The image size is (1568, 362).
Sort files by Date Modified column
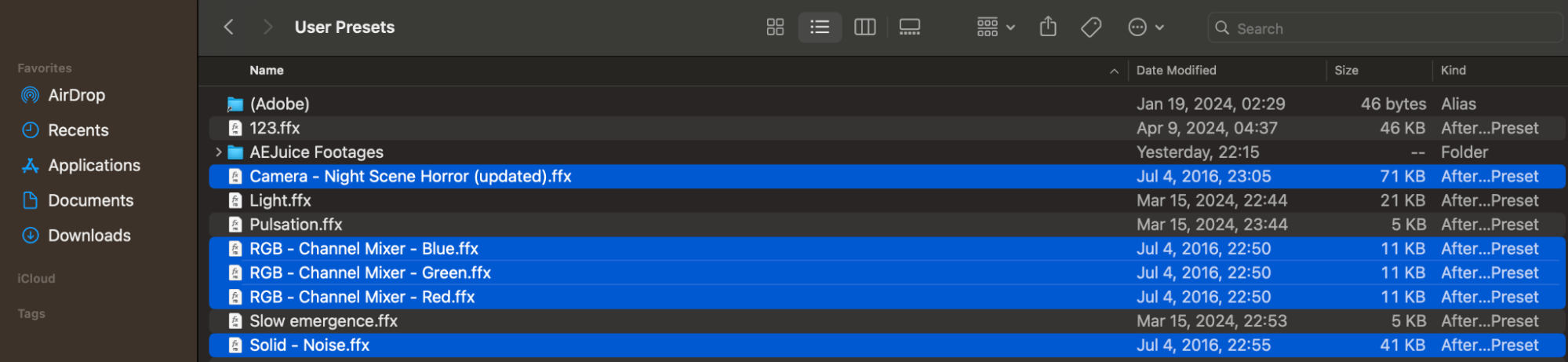1176,71
